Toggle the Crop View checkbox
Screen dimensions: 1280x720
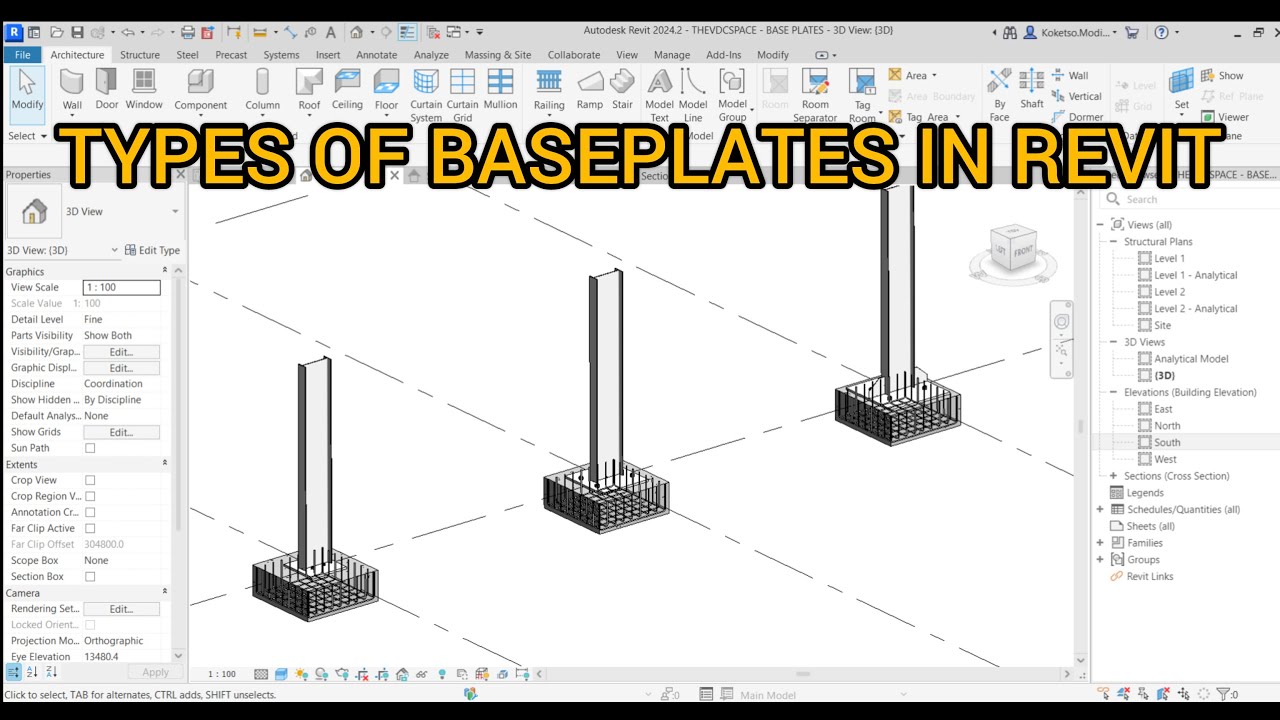click(x=90, y=480)
